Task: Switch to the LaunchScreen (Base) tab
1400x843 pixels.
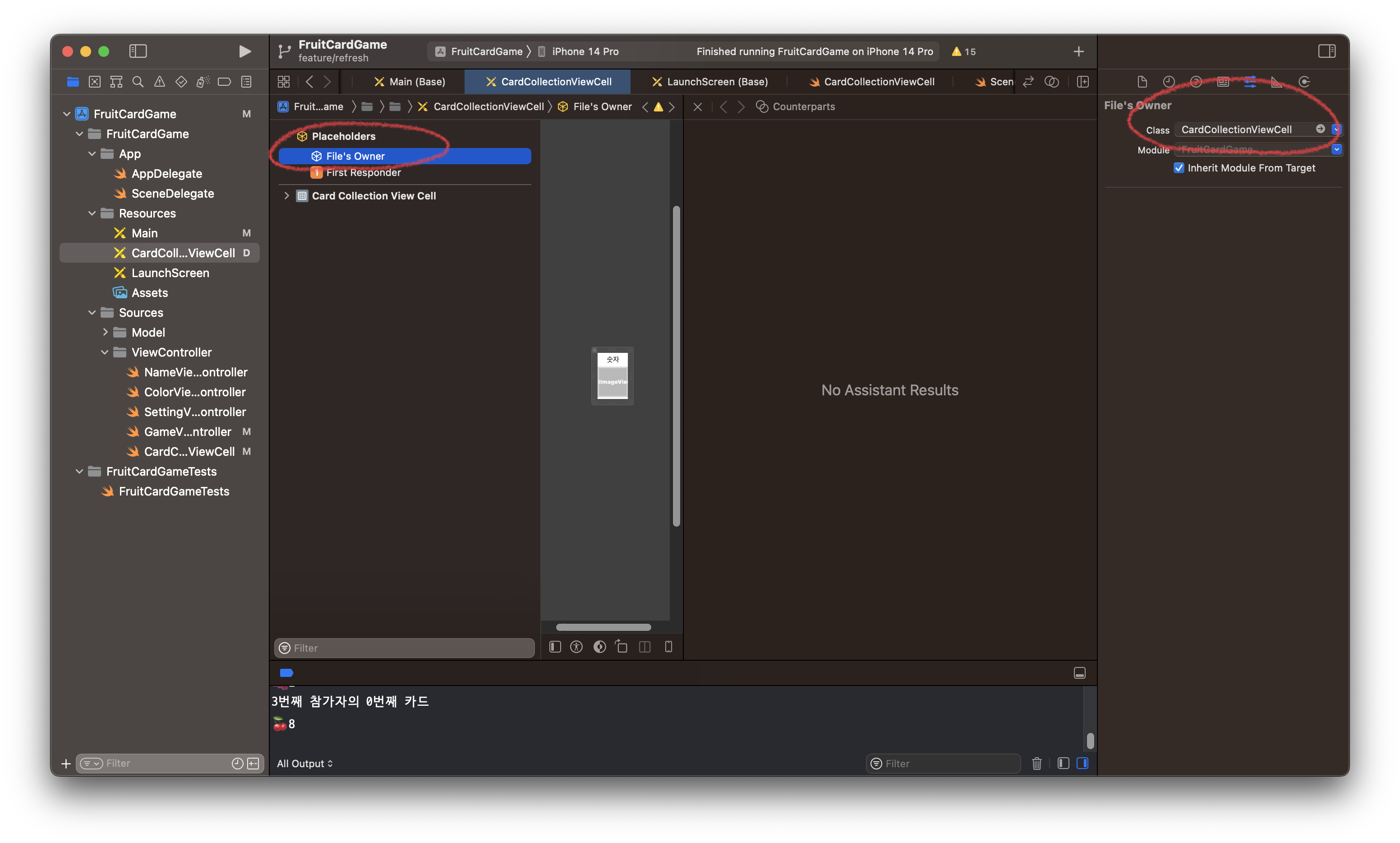Action: click(710, 82)
